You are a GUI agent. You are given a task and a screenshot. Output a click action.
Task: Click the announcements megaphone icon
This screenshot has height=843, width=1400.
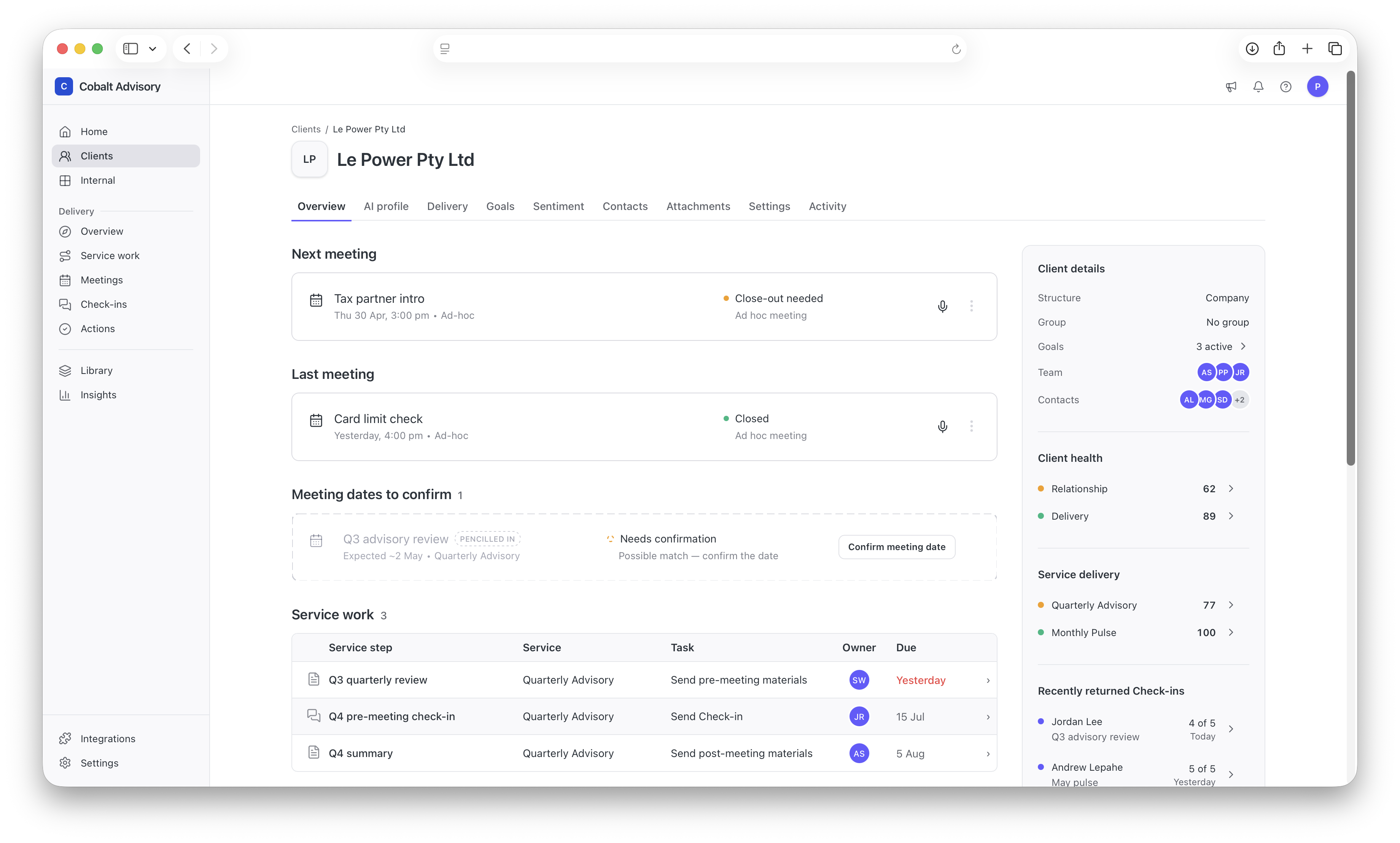click(x=1231, y=87)
